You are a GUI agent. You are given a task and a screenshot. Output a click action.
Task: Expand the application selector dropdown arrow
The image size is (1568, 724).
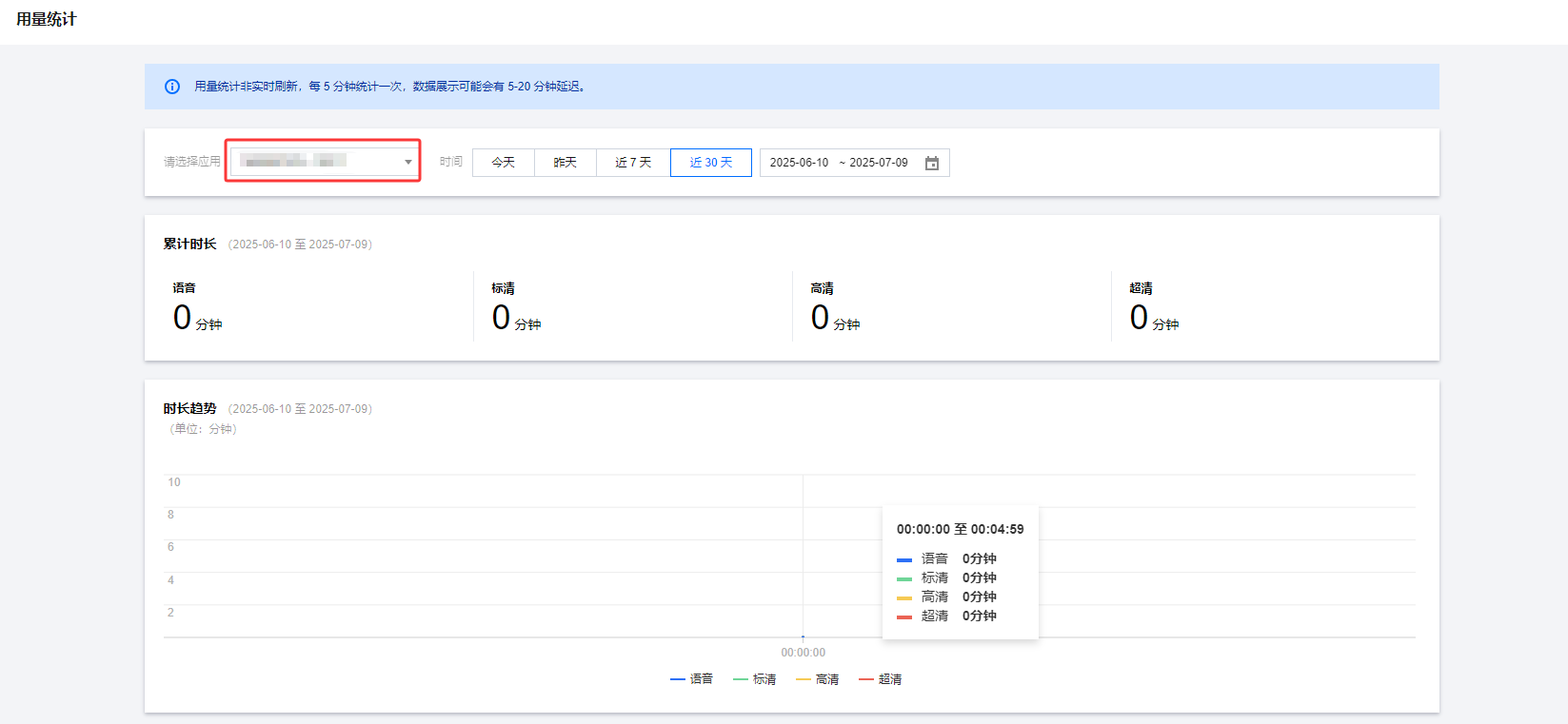click(x=408, y=162)
